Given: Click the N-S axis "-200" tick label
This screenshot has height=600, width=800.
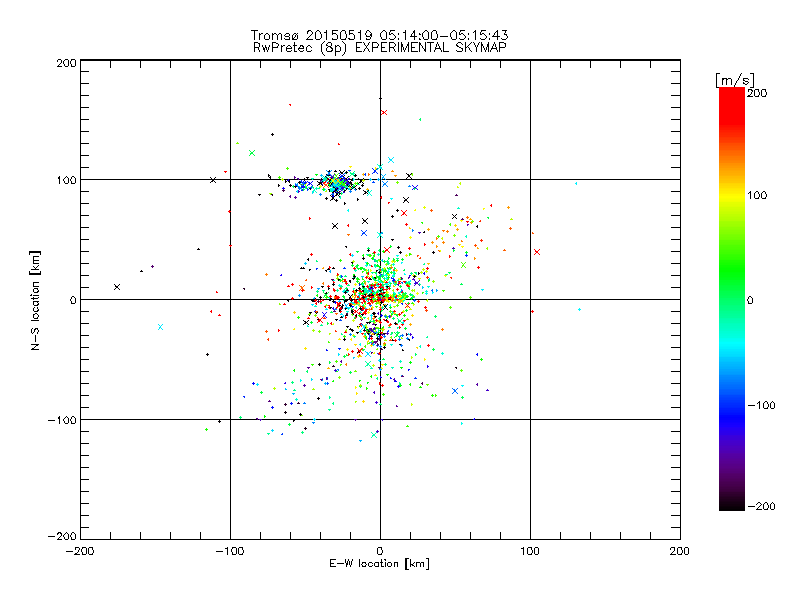Looking at the screenshot, I should coord(62,536).
